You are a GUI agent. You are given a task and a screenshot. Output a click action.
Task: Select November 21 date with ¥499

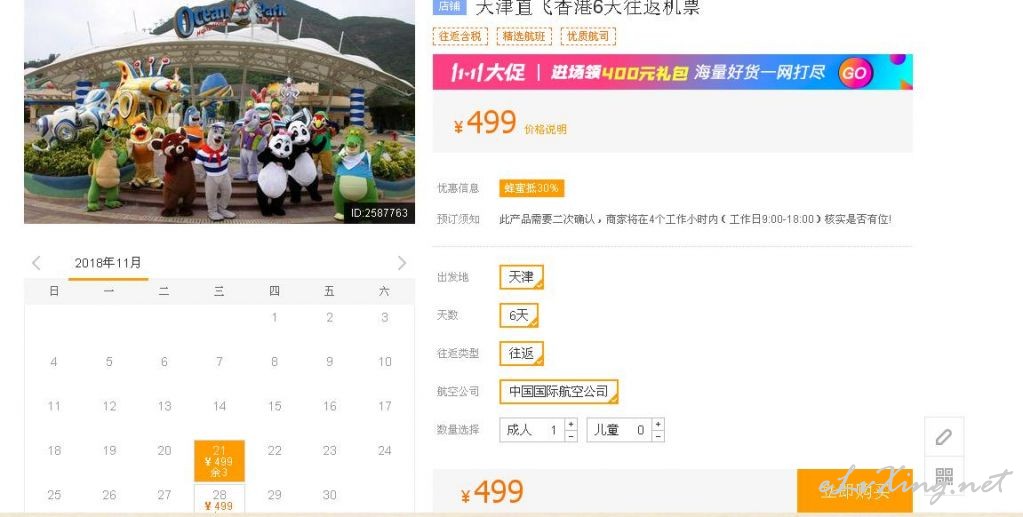pos(219,461)
